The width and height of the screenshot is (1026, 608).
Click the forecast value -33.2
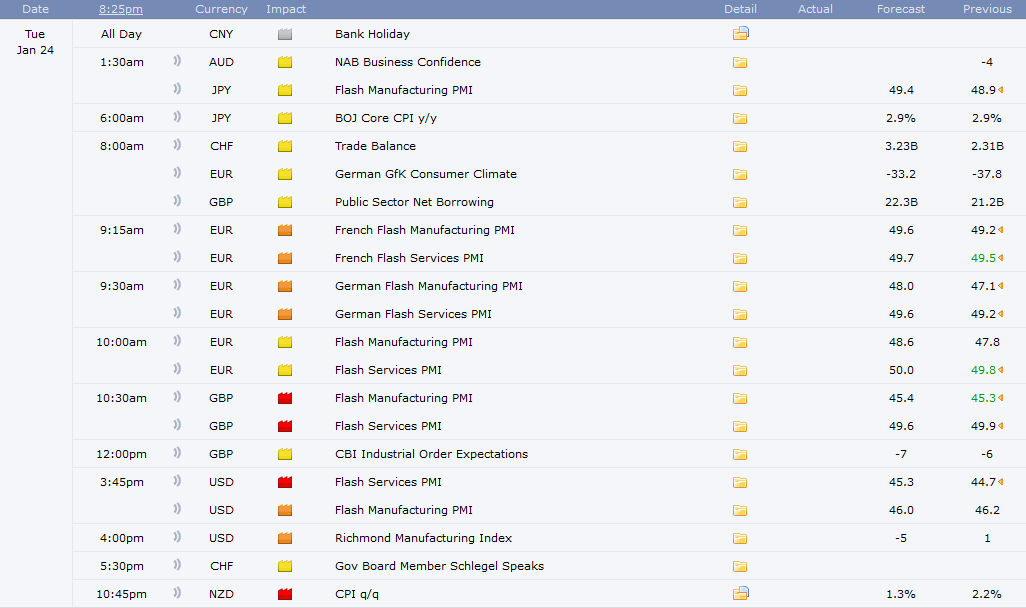coord(901,174)
